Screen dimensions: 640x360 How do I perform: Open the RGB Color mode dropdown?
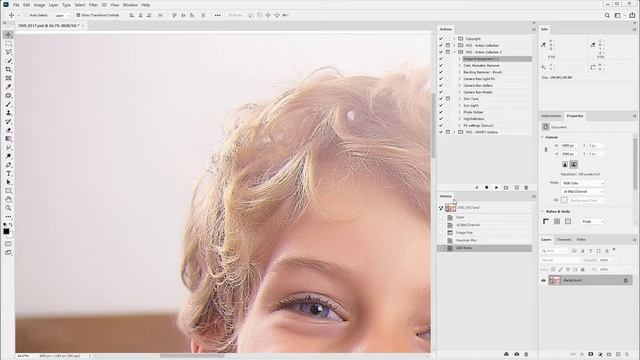pos(582,183)
